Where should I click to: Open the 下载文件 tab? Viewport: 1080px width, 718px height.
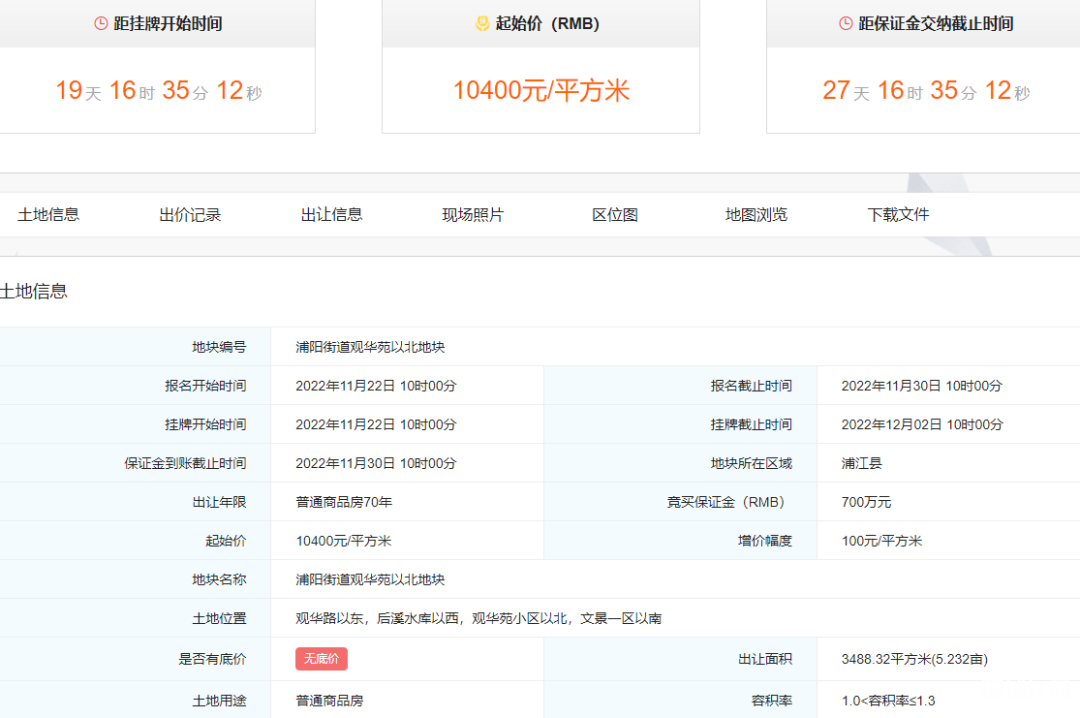(x=898, y=215)
